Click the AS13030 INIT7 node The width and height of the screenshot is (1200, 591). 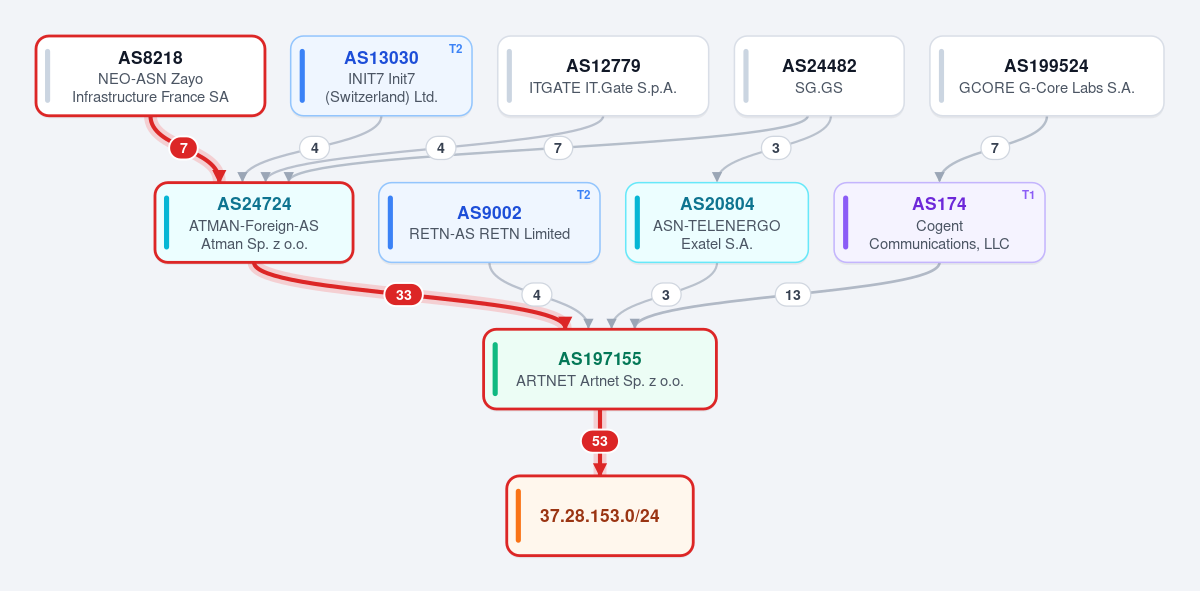pyautogui.click(x=381, y=76)
